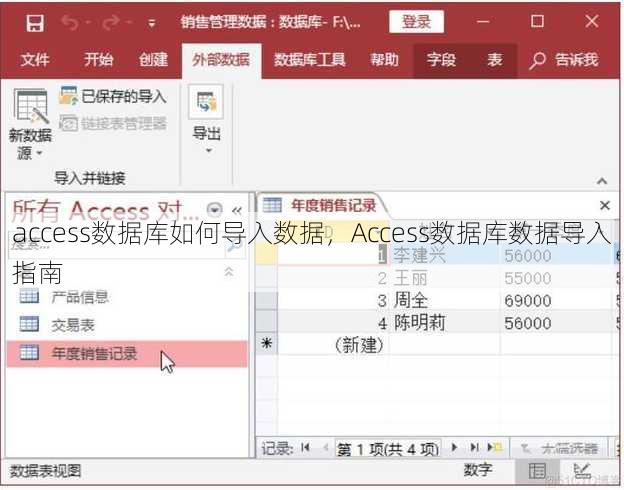Switch to the 字段 contextual tab
624x490 pixels.
[441, 60]
